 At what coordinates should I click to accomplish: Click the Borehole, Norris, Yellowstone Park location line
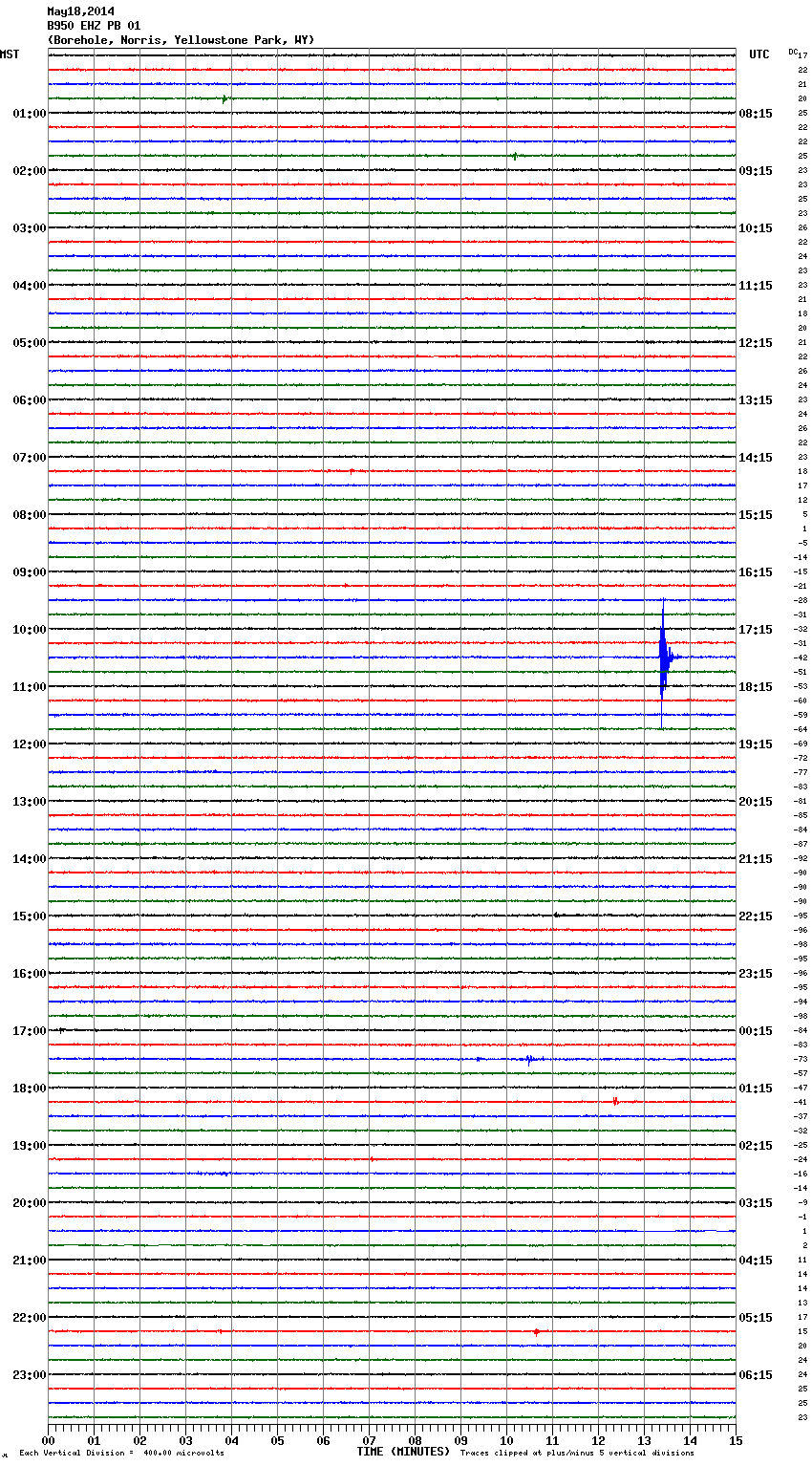[x=181, y=40]
